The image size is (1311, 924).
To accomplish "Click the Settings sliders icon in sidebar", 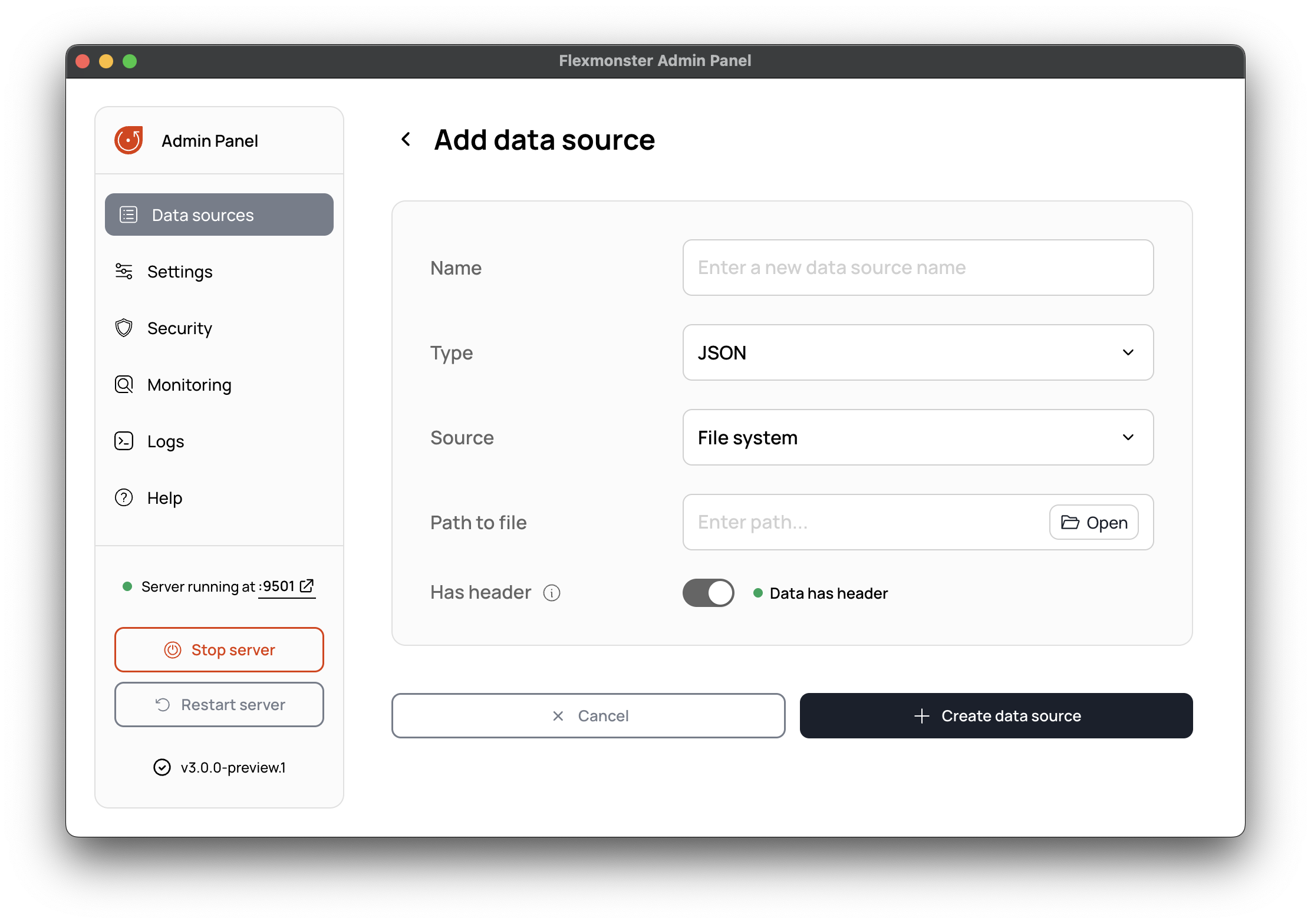I will [x=124, y=271].
